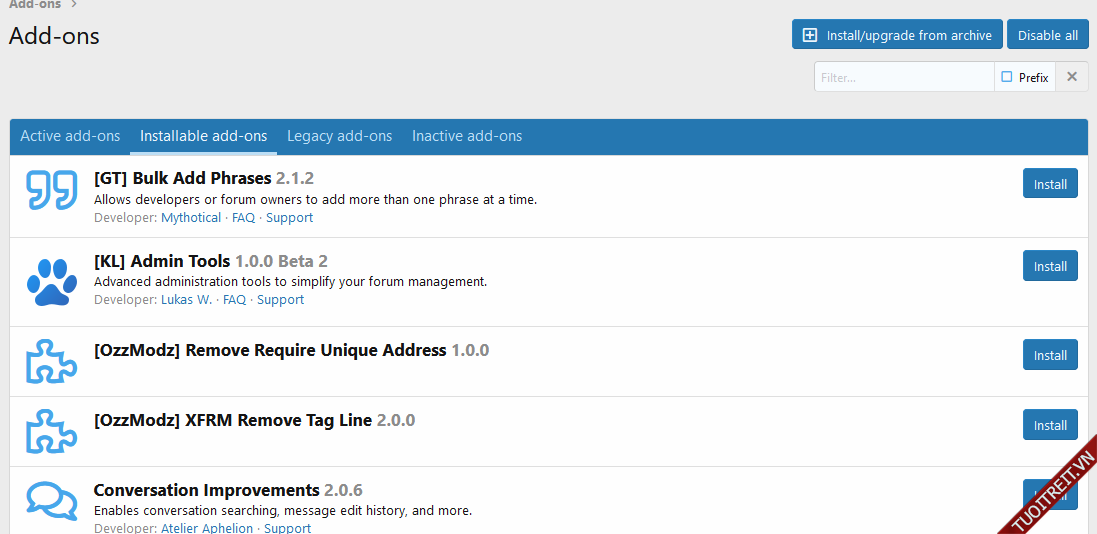Viewport: 1097px width, 534px height.
Task: Focus the Filter text field
Action: click(x=903, y=77)
